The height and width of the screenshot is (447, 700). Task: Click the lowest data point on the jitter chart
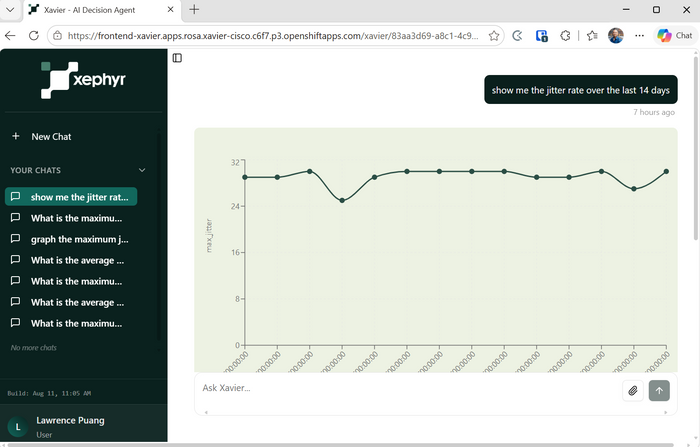click(342, 201)
